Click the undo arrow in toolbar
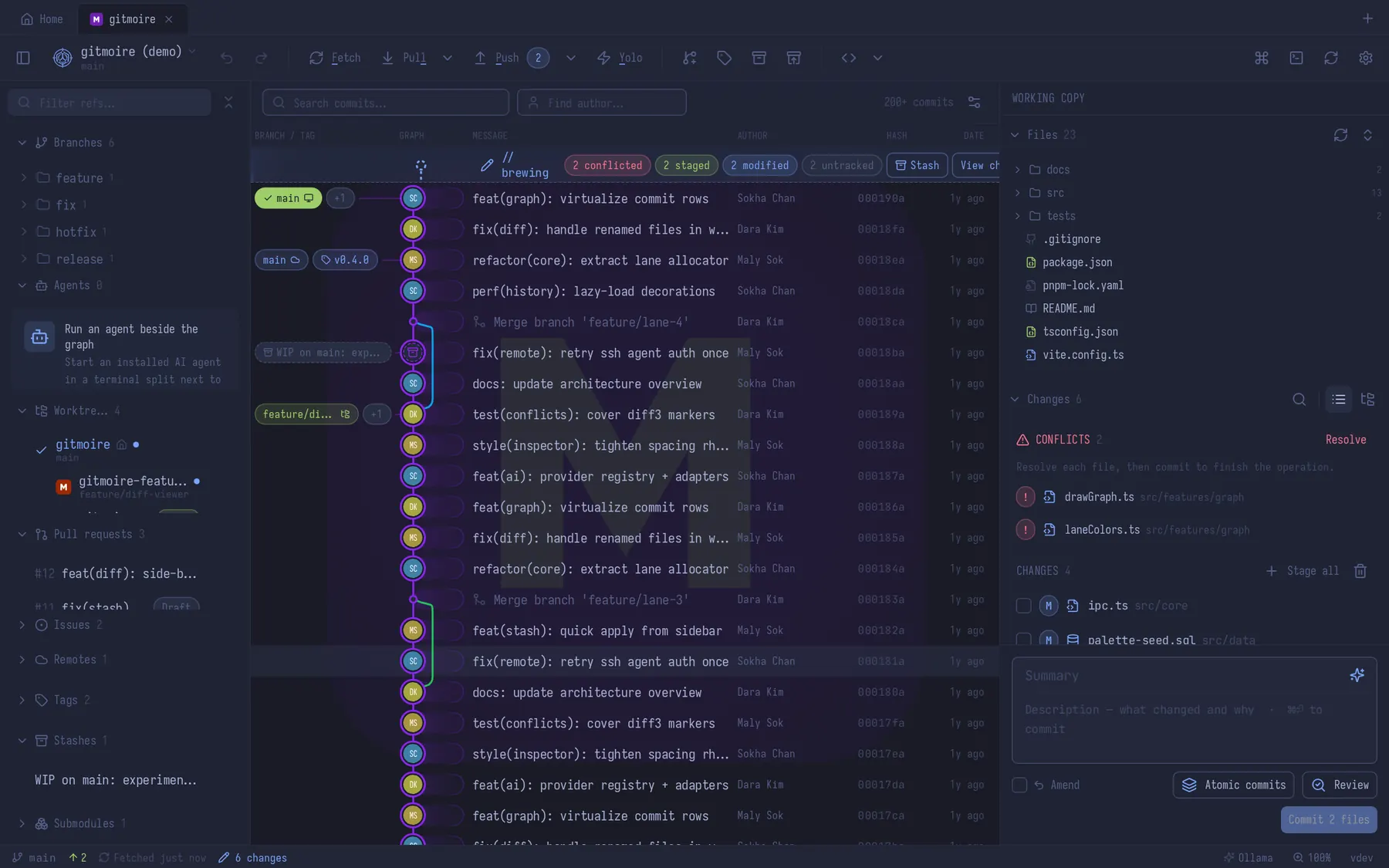The height and width of the screenshot is (868, 1389). click(226, 58)
